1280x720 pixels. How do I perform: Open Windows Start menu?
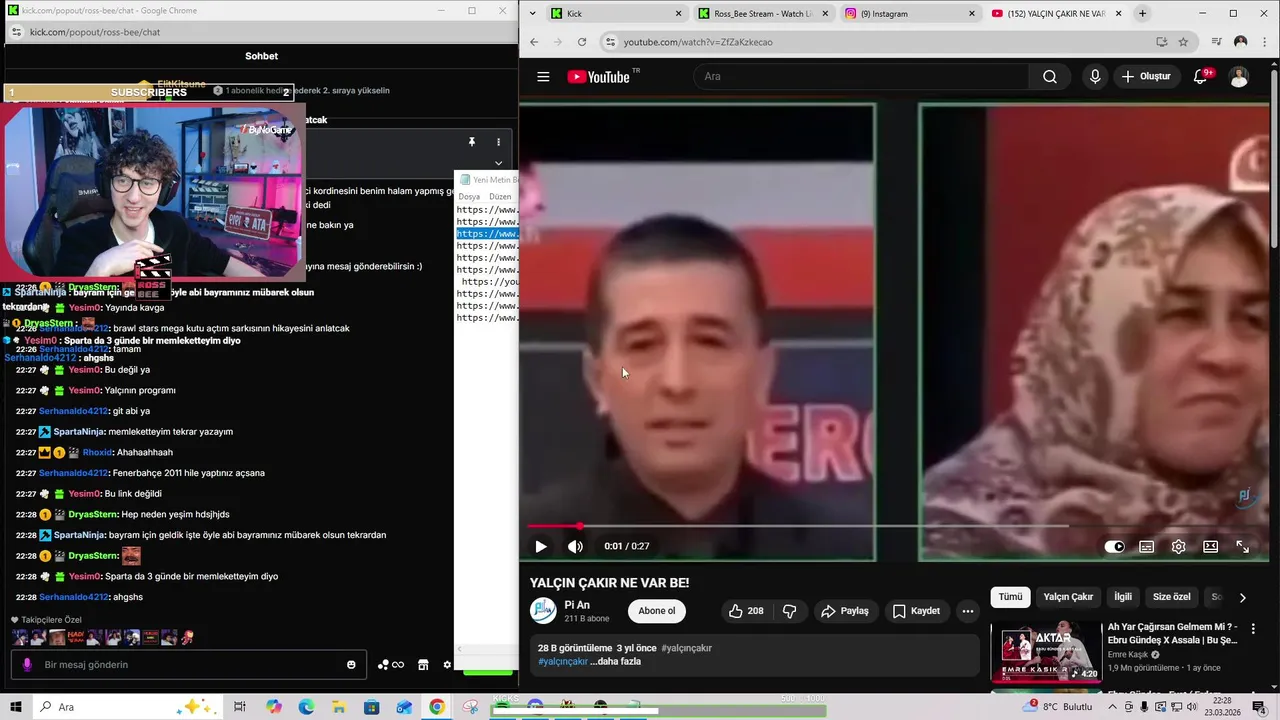(16, 707)
